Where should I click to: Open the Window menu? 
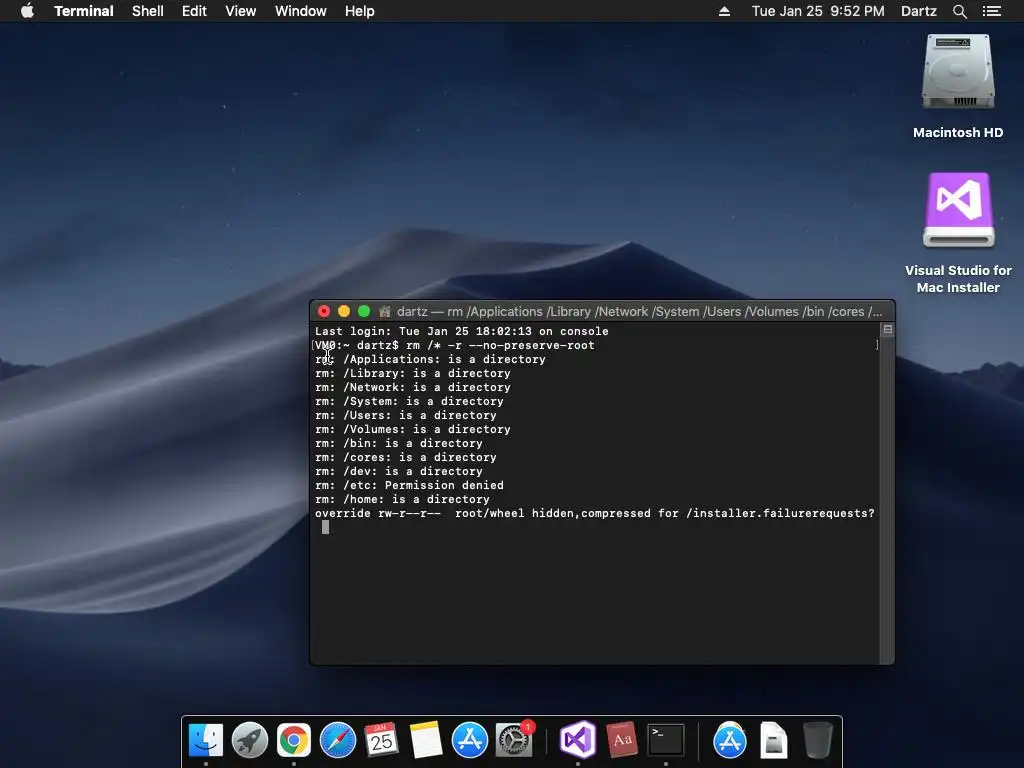300,11
